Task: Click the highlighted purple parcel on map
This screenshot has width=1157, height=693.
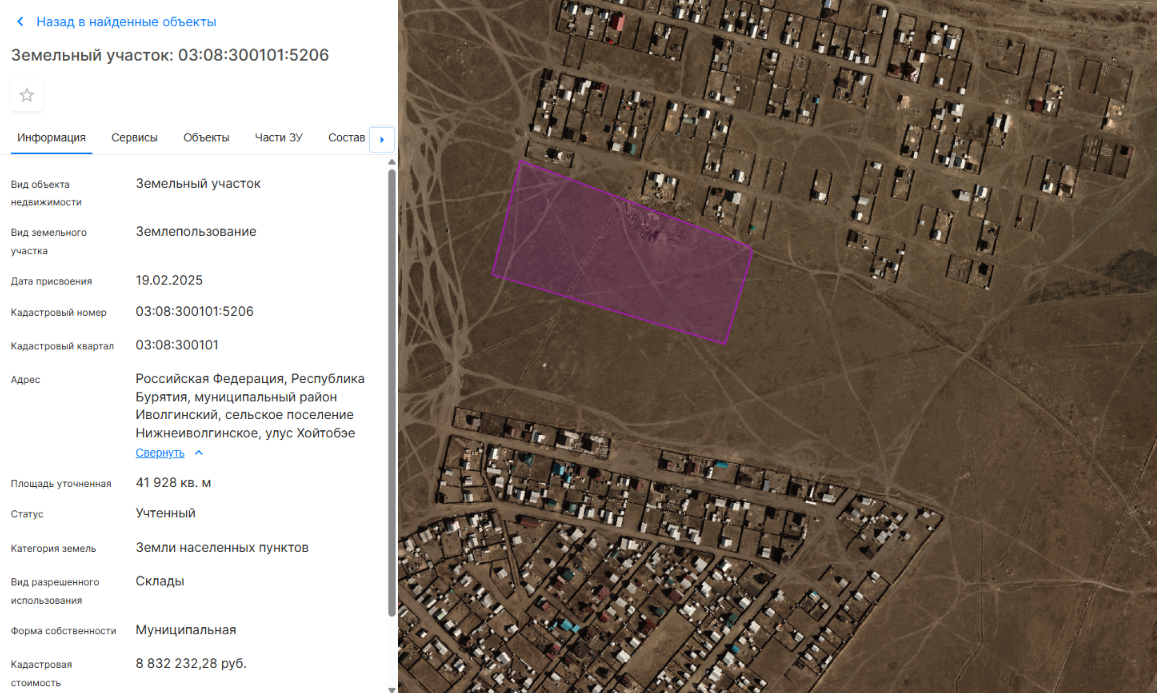Action: pos(622,253)
